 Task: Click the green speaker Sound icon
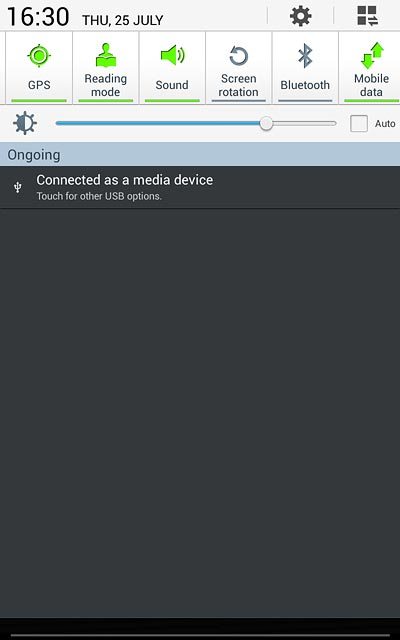click(x=172, y=55)
